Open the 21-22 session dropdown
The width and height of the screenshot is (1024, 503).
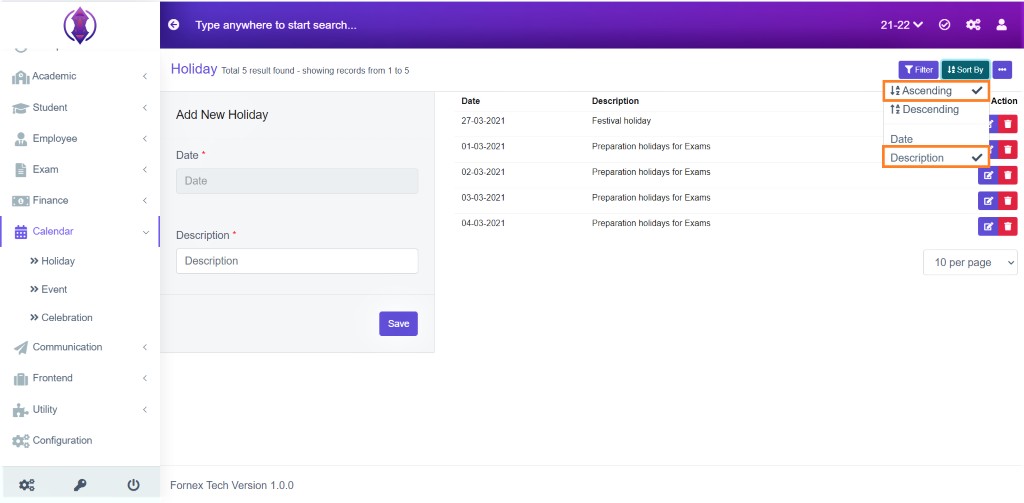tap(902, 25)
